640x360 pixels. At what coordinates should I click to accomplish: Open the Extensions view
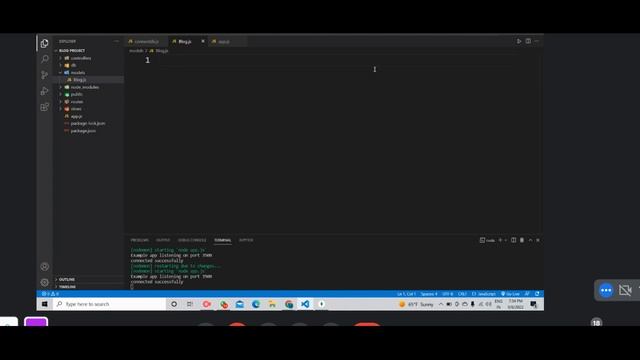pyautogui.click(x=44, y=107)
